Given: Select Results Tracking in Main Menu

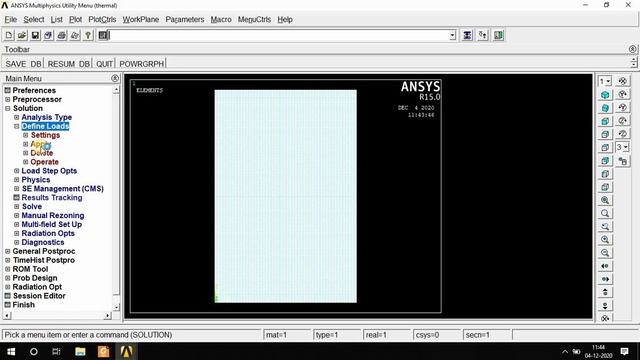Looking at the screenshot, I should [52, 198].
